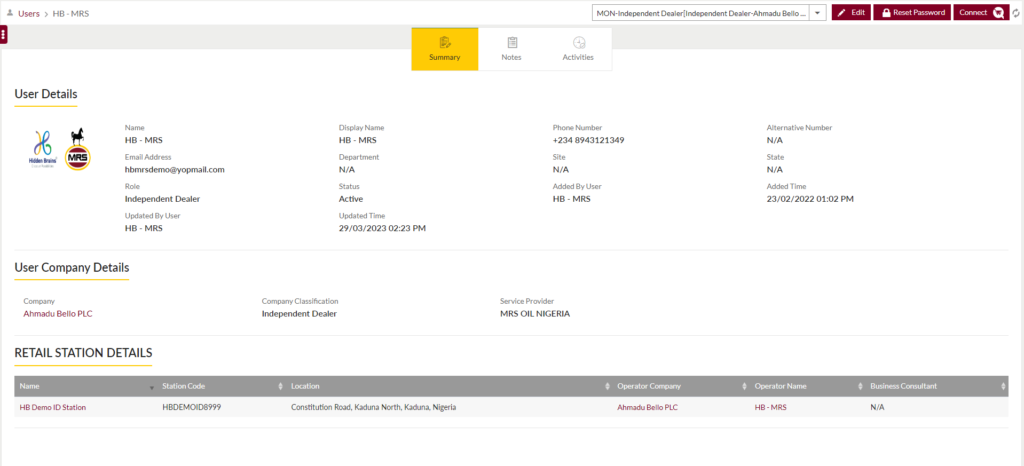This screenshot has width=1024, height=466.
Task: Click the user icon in the breadcrumb
Action: 10,12
